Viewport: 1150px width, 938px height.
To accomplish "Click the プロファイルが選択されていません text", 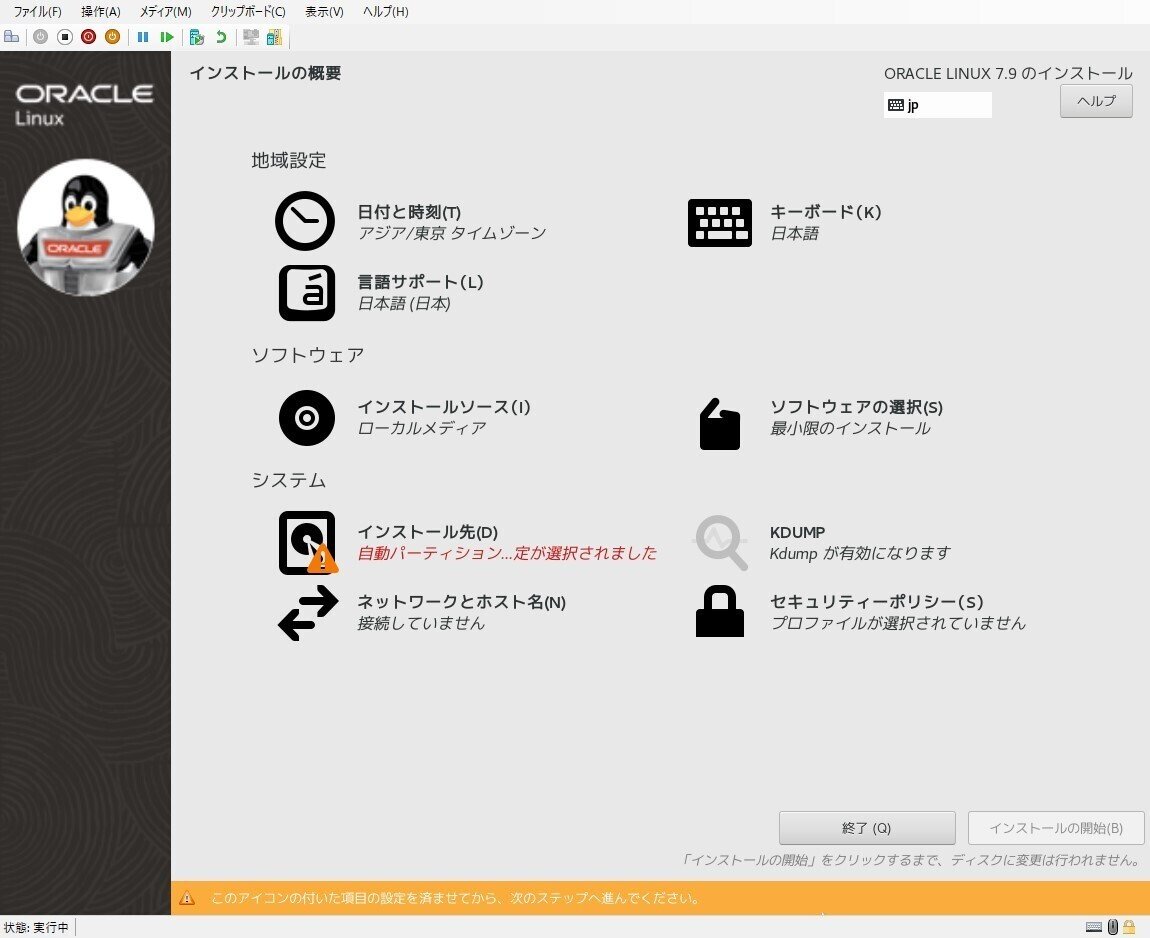I will (898, 623).
